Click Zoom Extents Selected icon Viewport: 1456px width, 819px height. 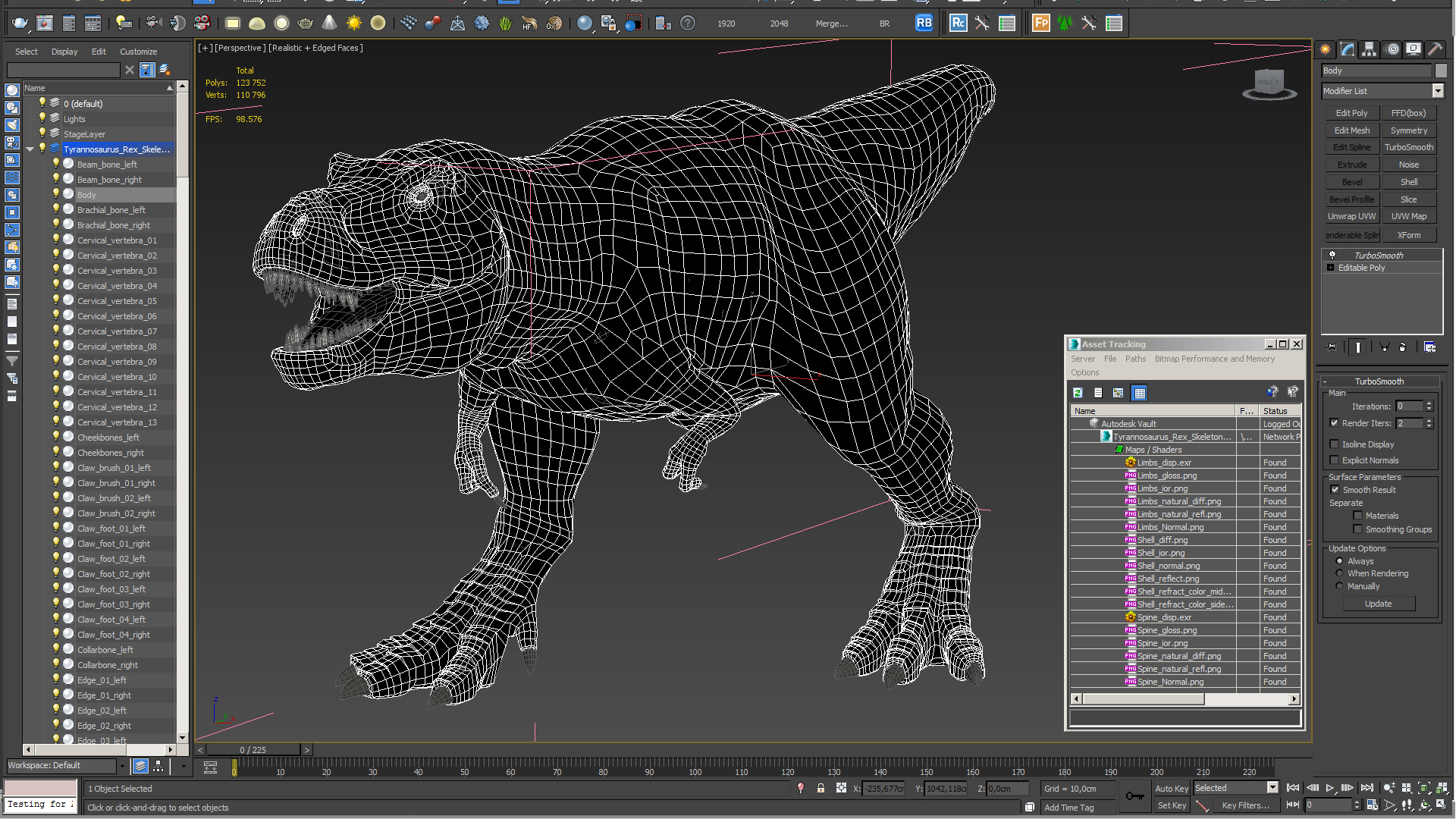click(x=1423, y=789)
